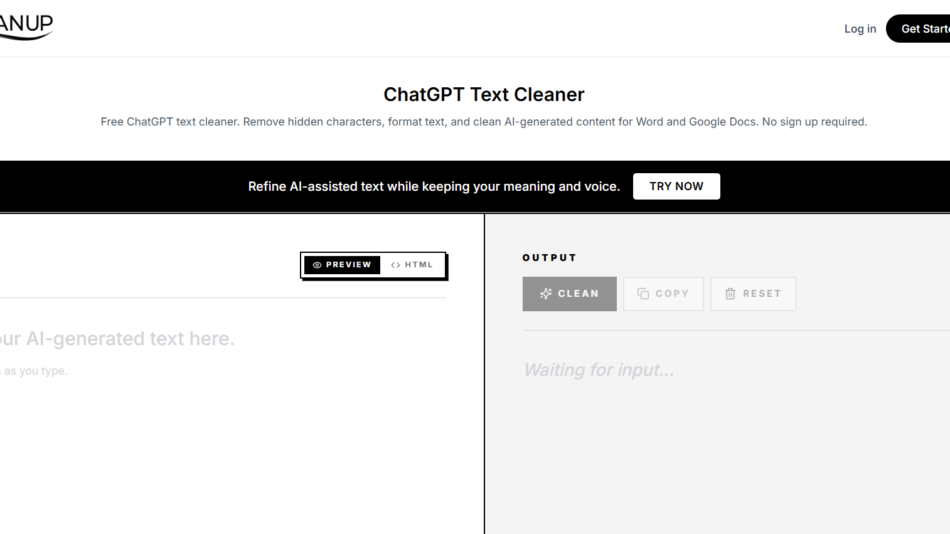Image resolution: width=950 pixels, height=534 pixels.
Task: Click the TRY NOW button
Action: click(676, 186)
